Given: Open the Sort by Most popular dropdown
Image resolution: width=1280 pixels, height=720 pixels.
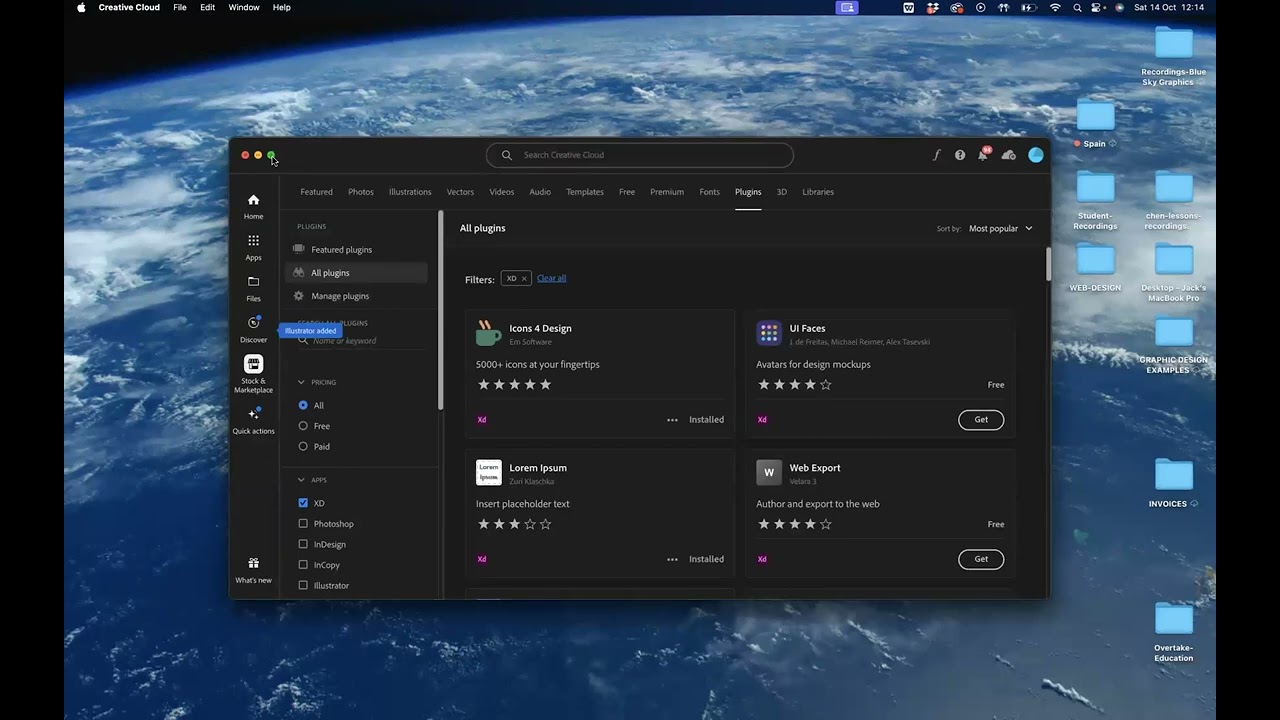Looking at the screenshot, I should (x=1000, y=228).
